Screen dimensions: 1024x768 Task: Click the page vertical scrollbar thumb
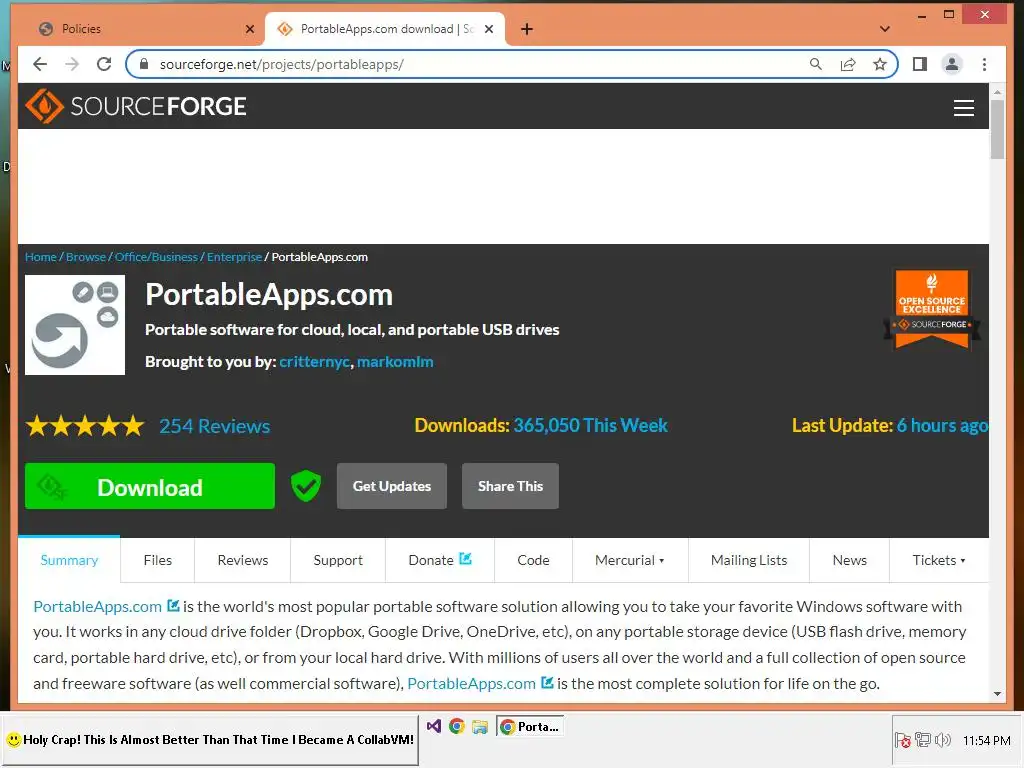(997, 129)
